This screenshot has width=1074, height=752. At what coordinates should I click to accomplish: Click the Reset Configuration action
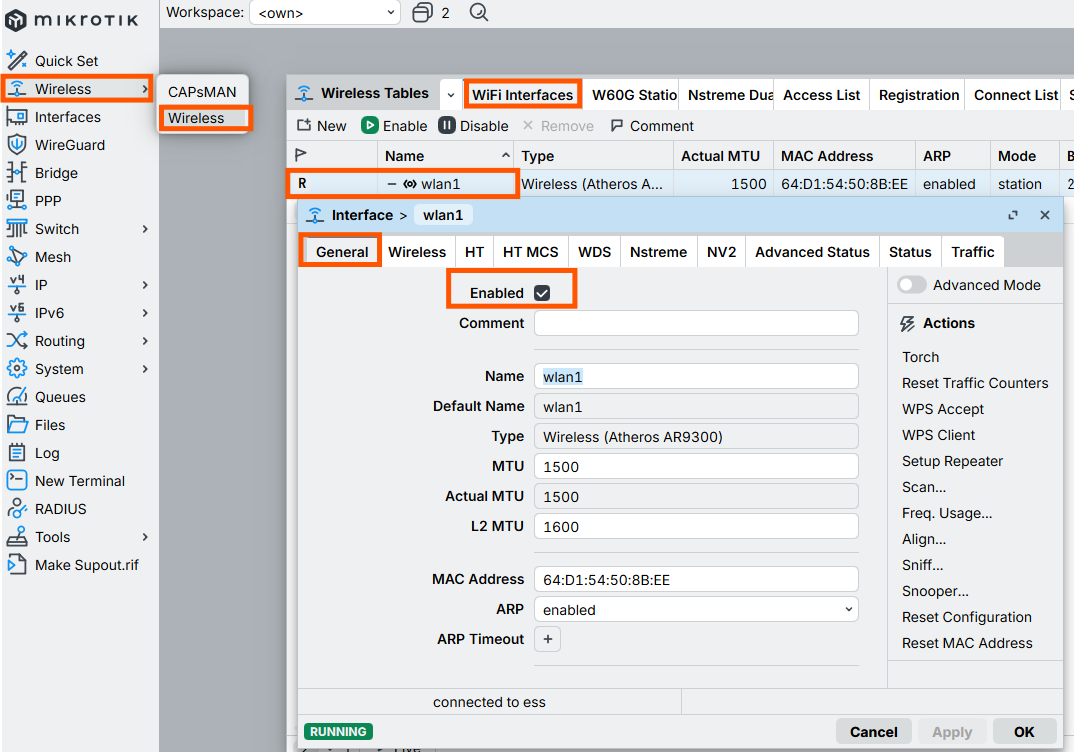tap(966, 617)
